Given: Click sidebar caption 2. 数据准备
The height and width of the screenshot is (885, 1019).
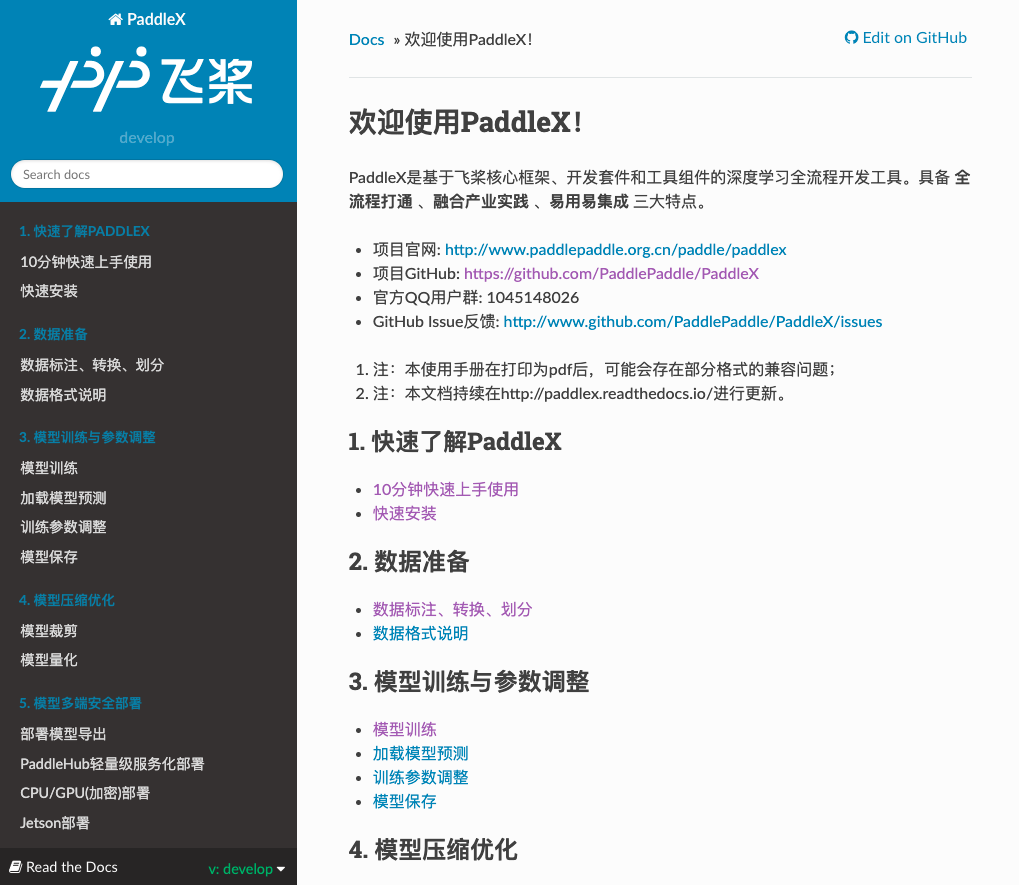Looking at the screenshot, I should click(53, 334).
